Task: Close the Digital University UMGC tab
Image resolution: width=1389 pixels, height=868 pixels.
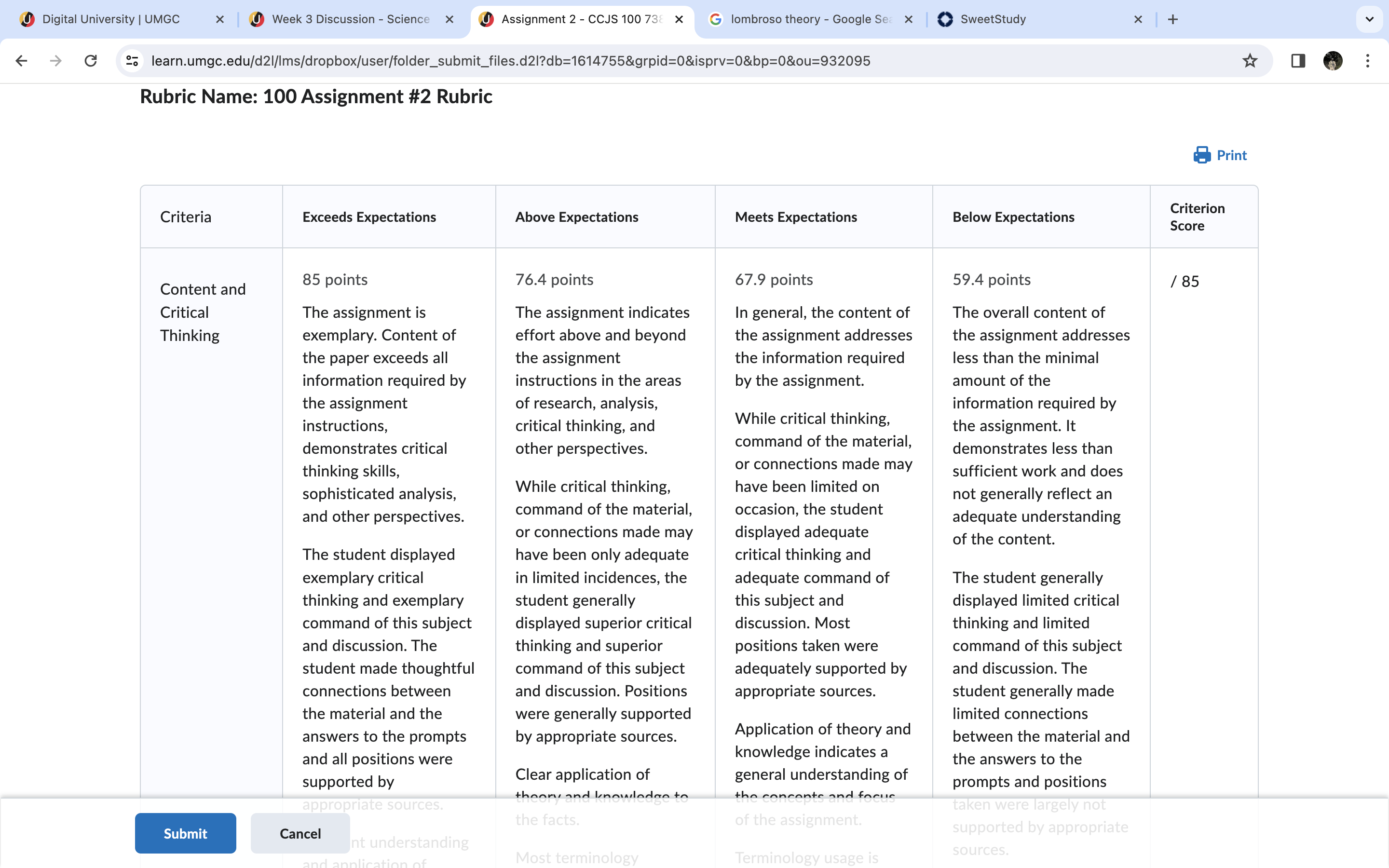Action: click(x=220, y=19)
